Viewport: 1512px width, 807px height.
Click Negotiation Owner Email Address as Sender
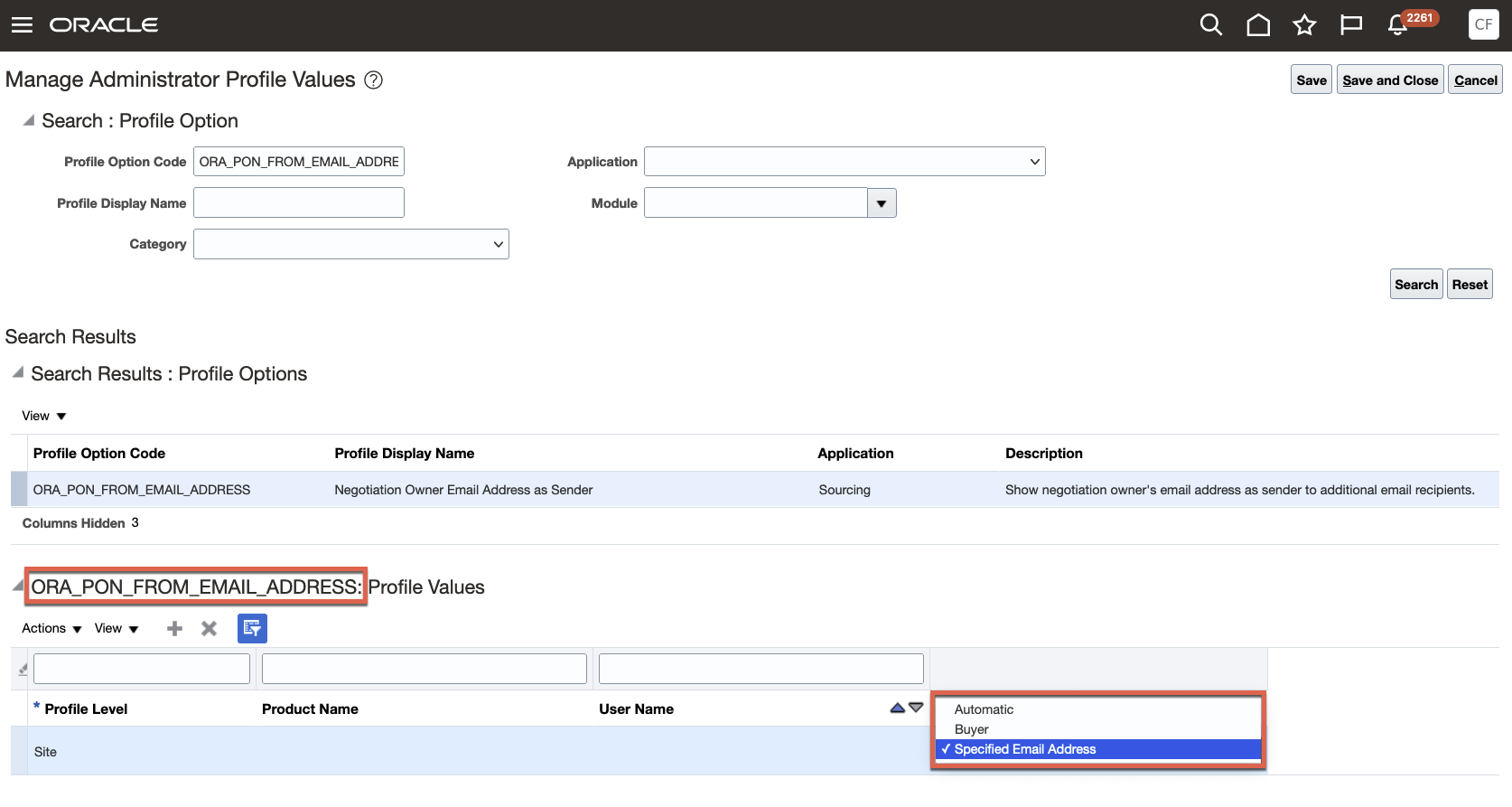463,490
